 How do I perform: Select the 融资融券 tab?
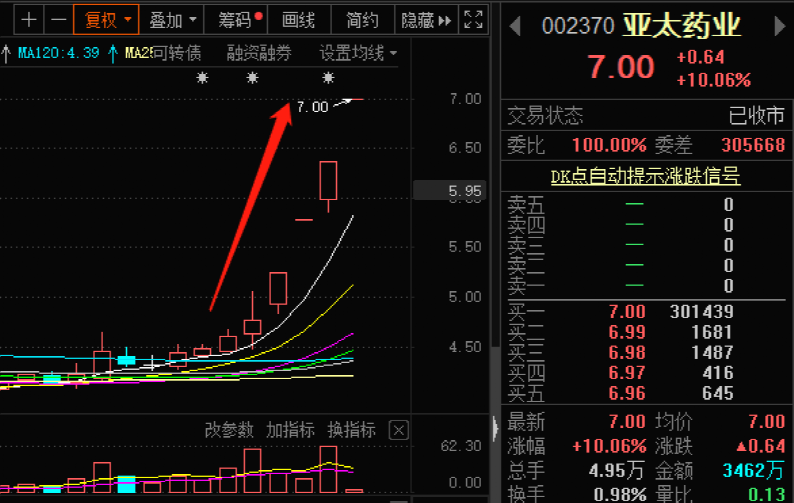point(259,53)
